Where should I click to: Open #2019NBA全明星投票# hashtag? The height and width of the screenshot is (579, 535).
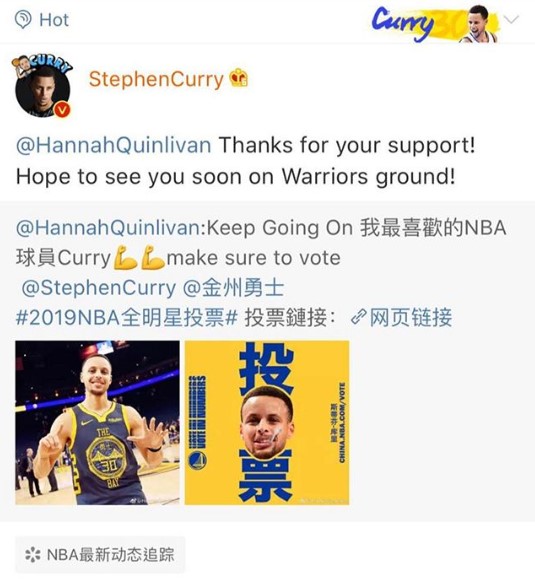[126, 318]
